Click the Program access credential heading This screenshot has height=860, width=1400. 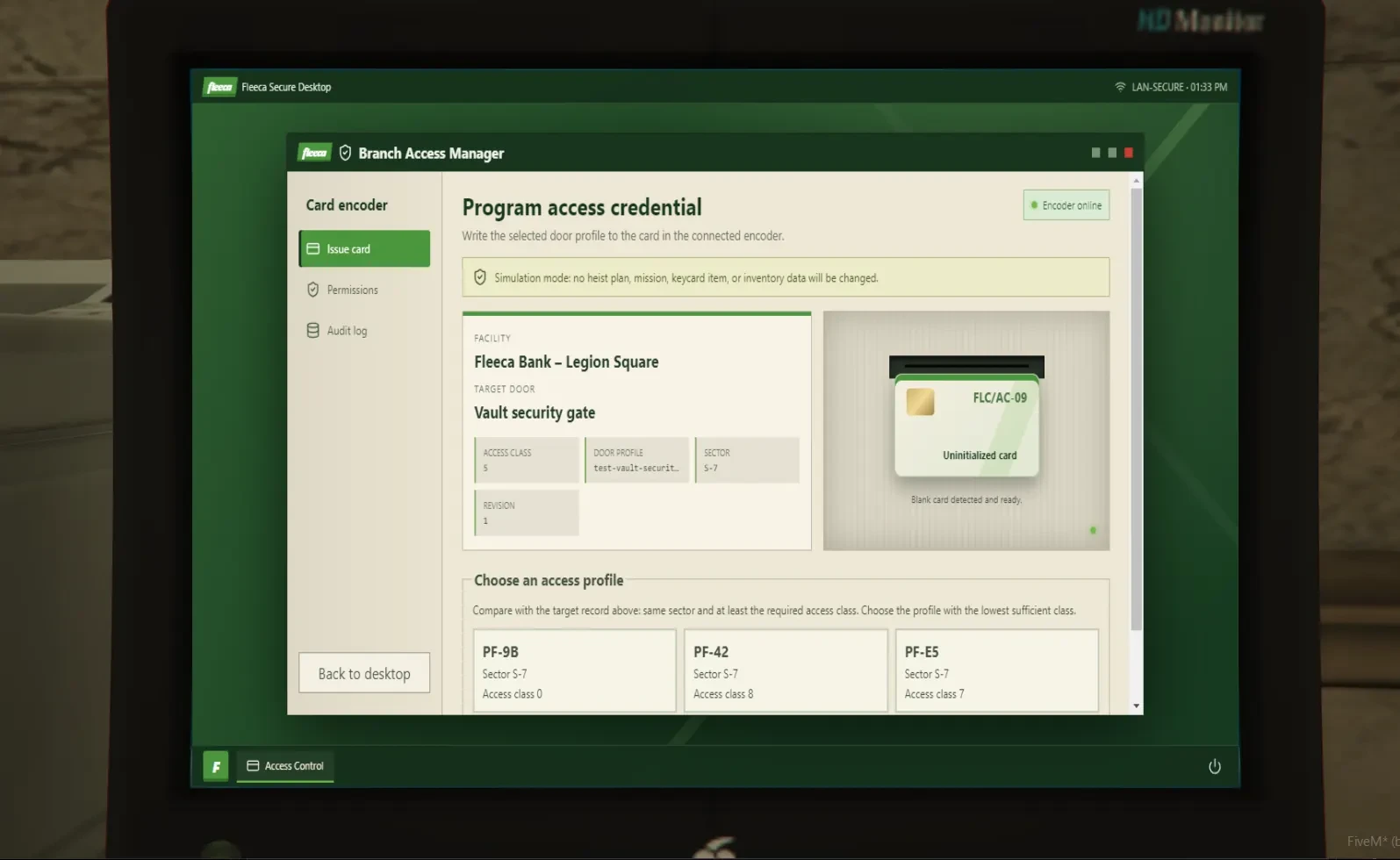582,207
